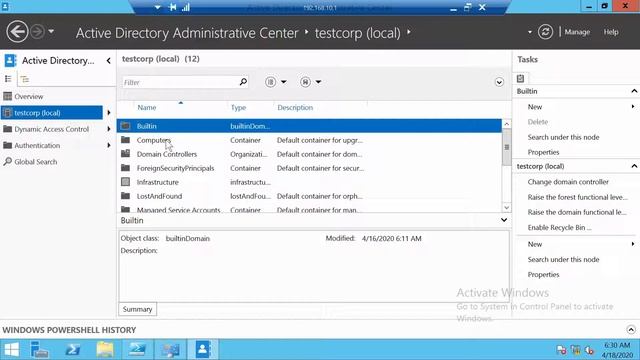Switch navigation pane to tree view
Viewport: 640px width, 360px height.
pos(25,79)
